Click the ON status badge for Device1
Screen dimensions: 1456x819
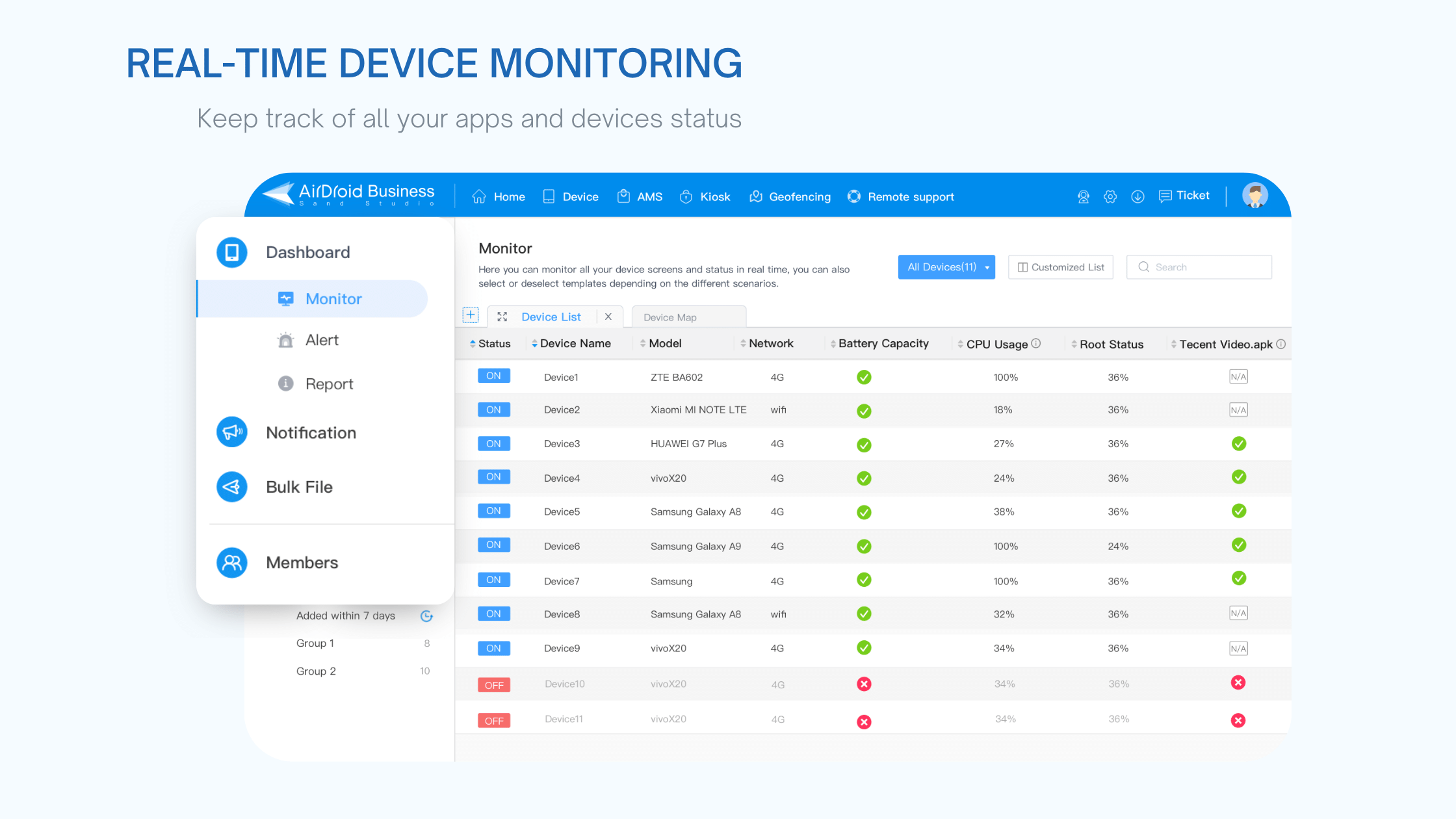pyautogui.click(x=493, y=376)
